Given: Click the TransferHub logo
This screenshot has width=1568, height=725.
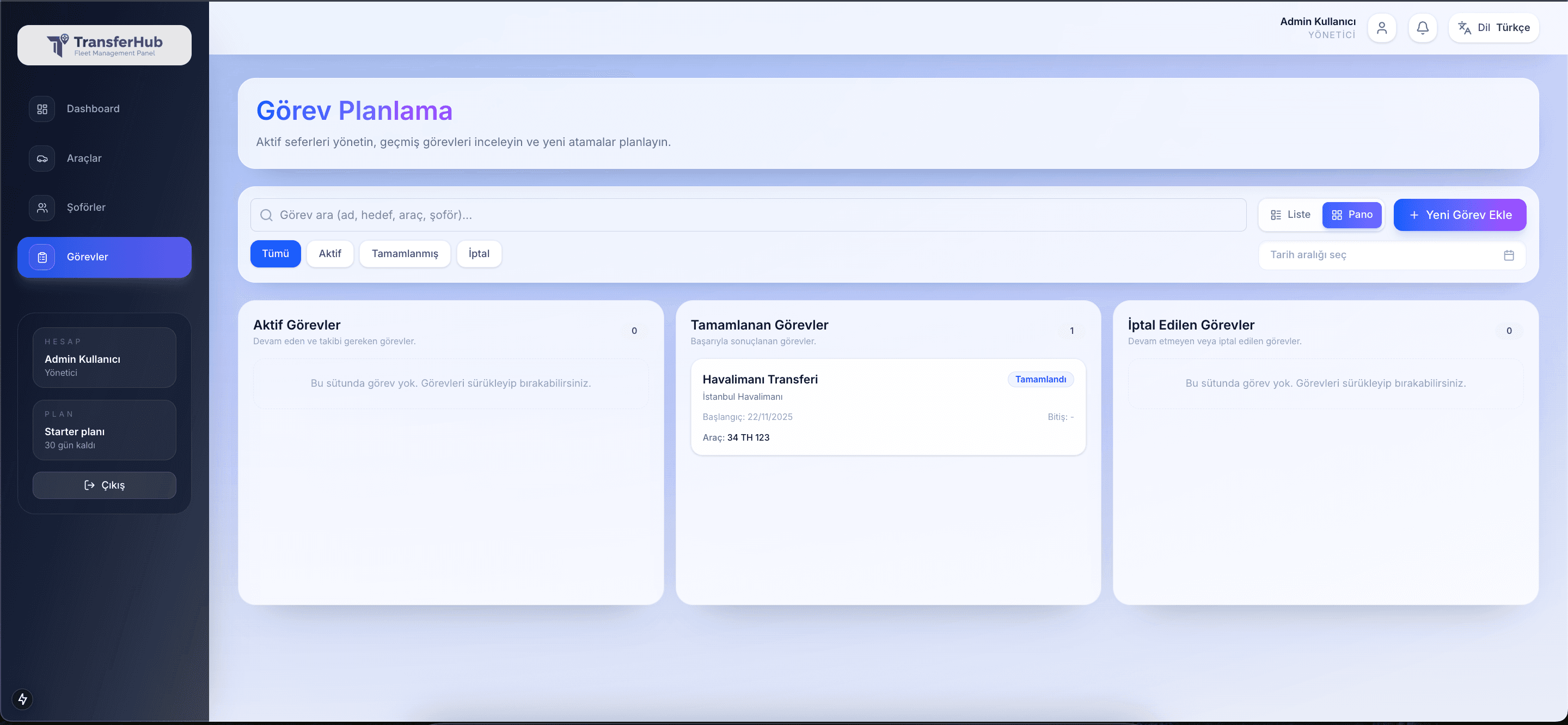Looking at the screenshot, I should tap(104, 45).
